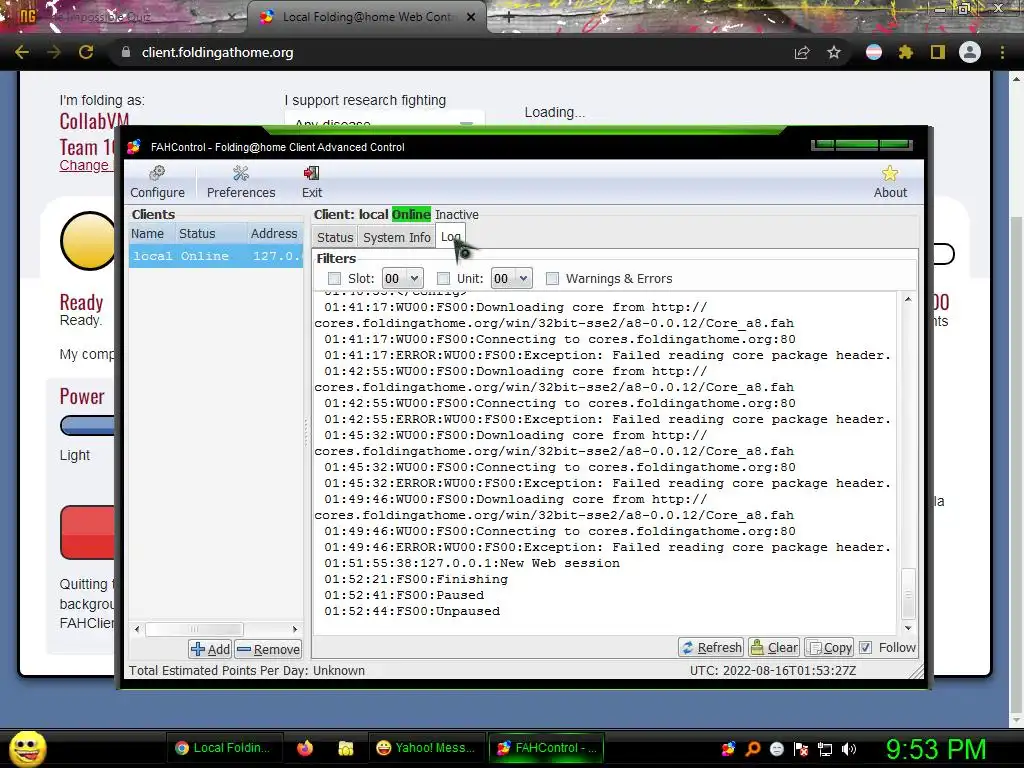Switch to the System Info tab
This screenshot has width=1024, height=768.
click(x=396, y=238)
